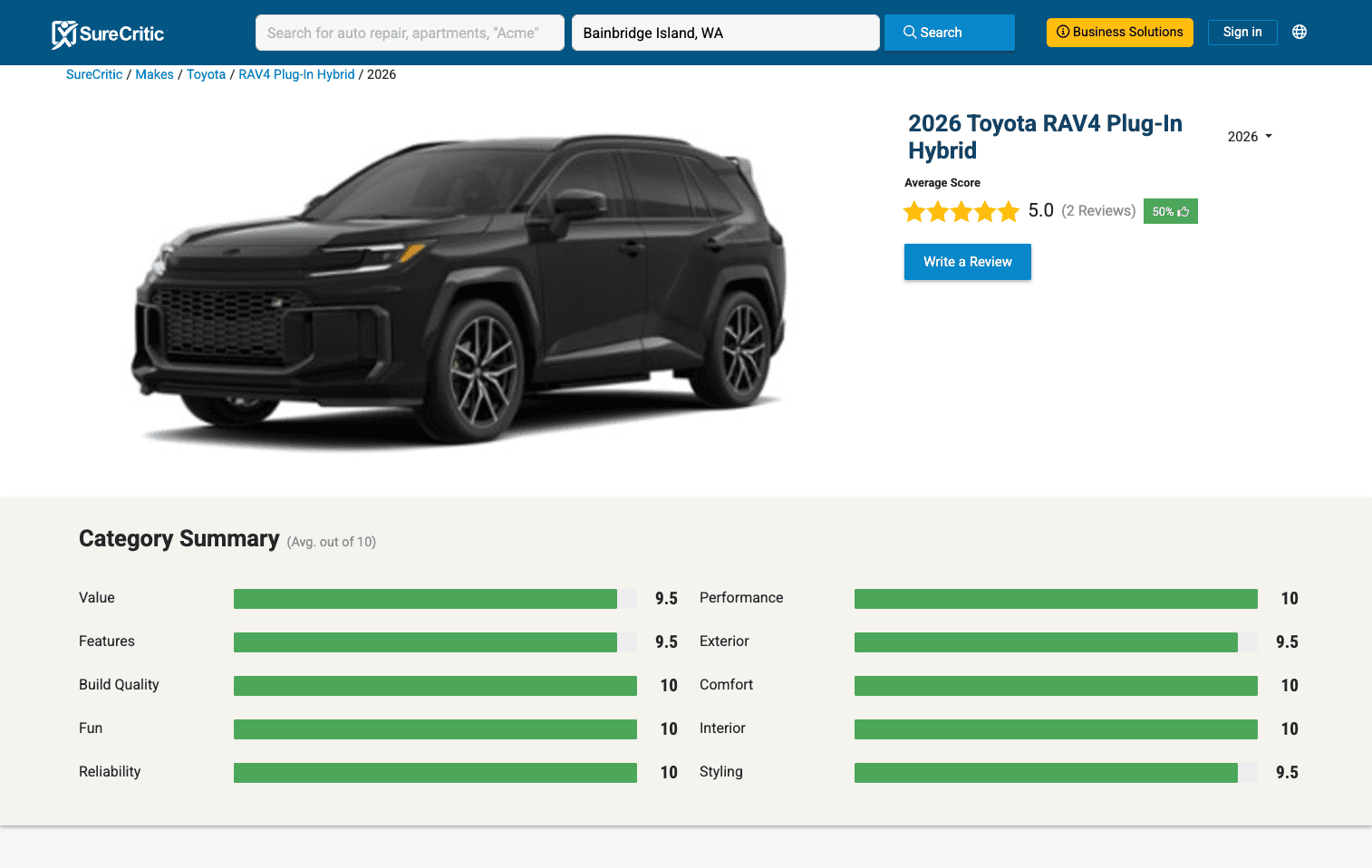
Task: Click the Exterior score 9.5
Action: coord(1287,642)
